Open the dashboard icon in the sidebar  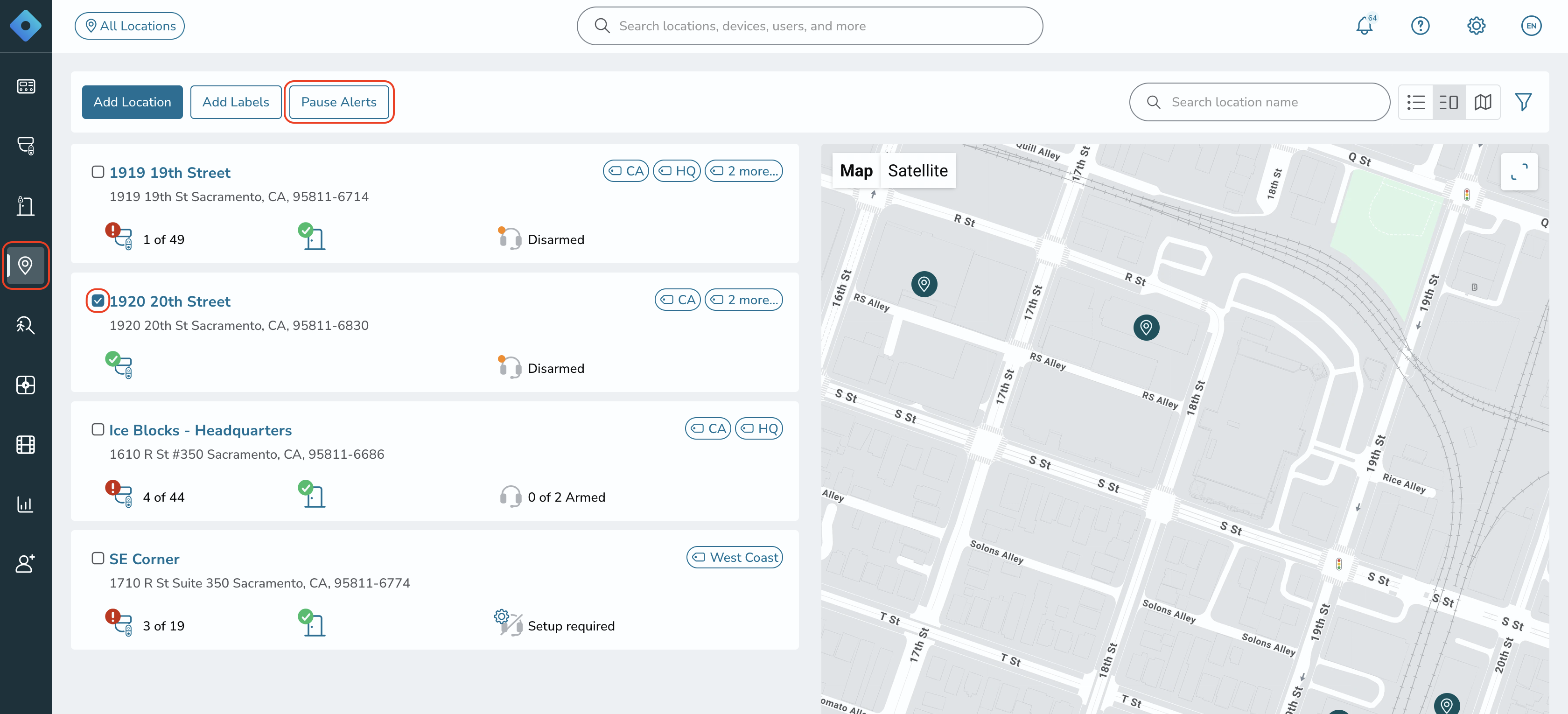pos(26,86)
